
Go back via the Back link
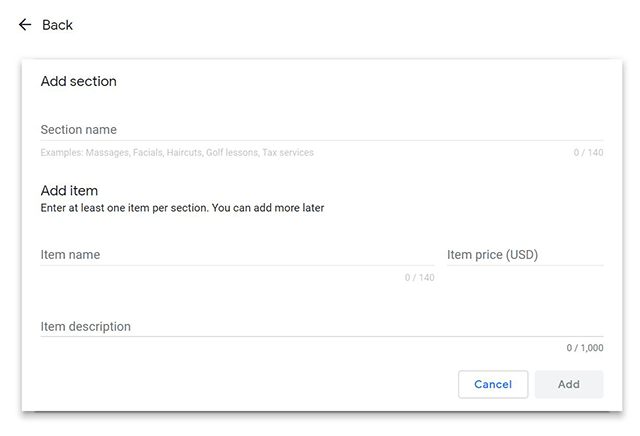click(57, 25)
